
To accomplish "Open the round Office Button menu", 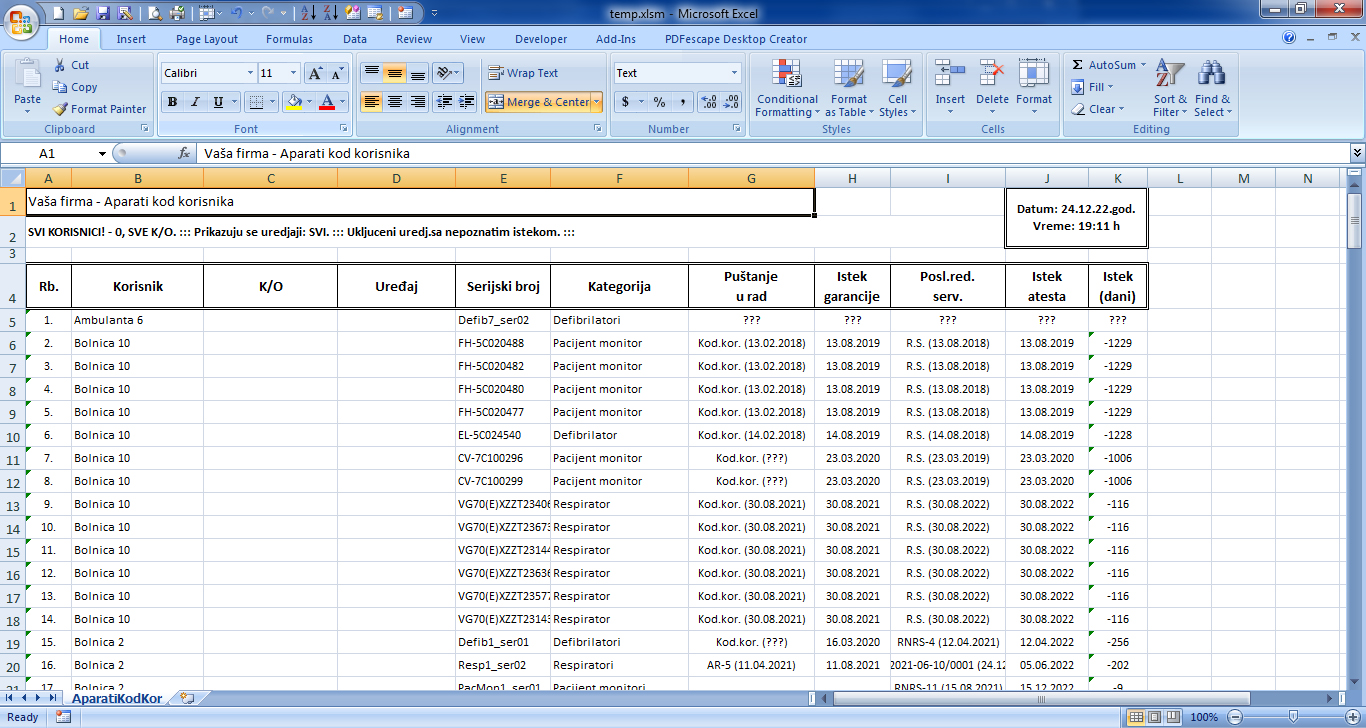I will pyautogui.click(x=21, y=22).
